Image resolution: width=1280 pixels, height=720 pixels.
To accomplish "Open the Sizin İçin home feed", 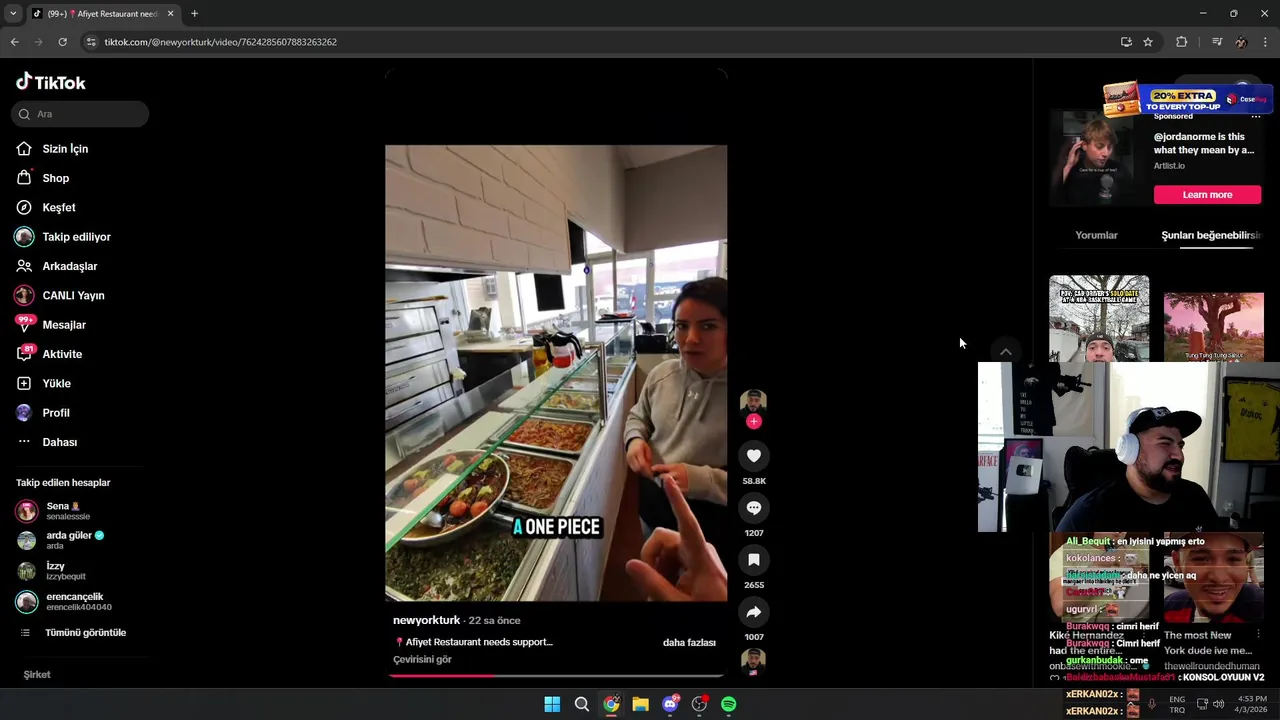I will click(65, 149).
